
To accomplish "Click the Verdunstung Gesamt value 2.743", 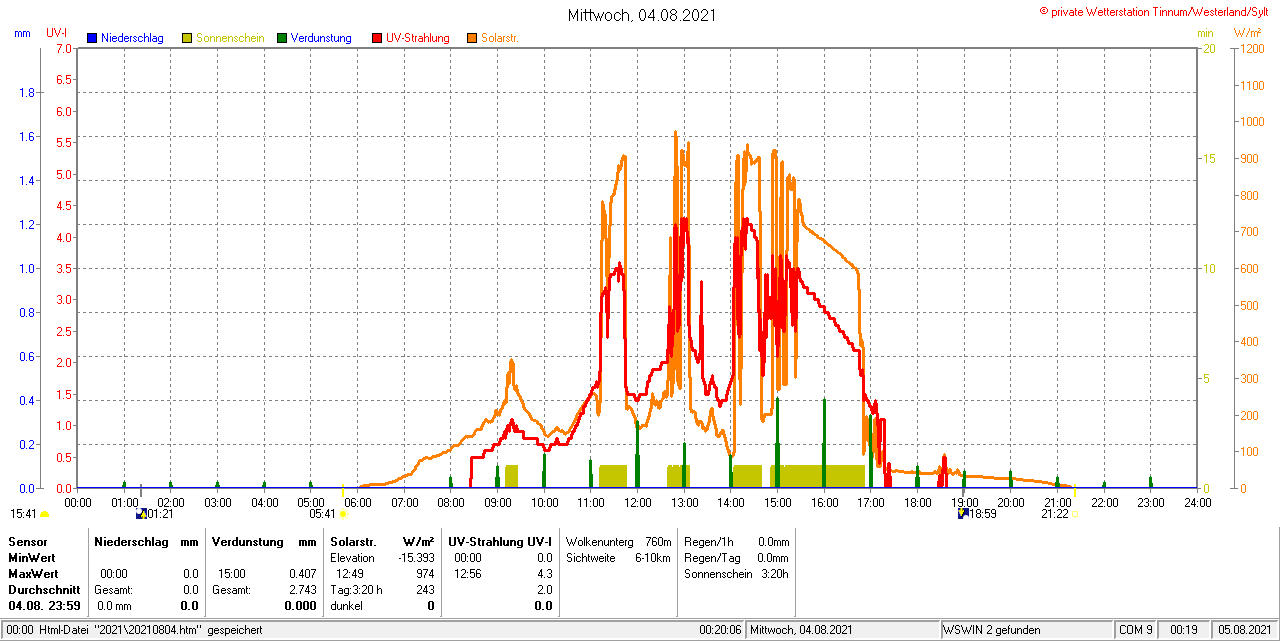I will 302,590.
